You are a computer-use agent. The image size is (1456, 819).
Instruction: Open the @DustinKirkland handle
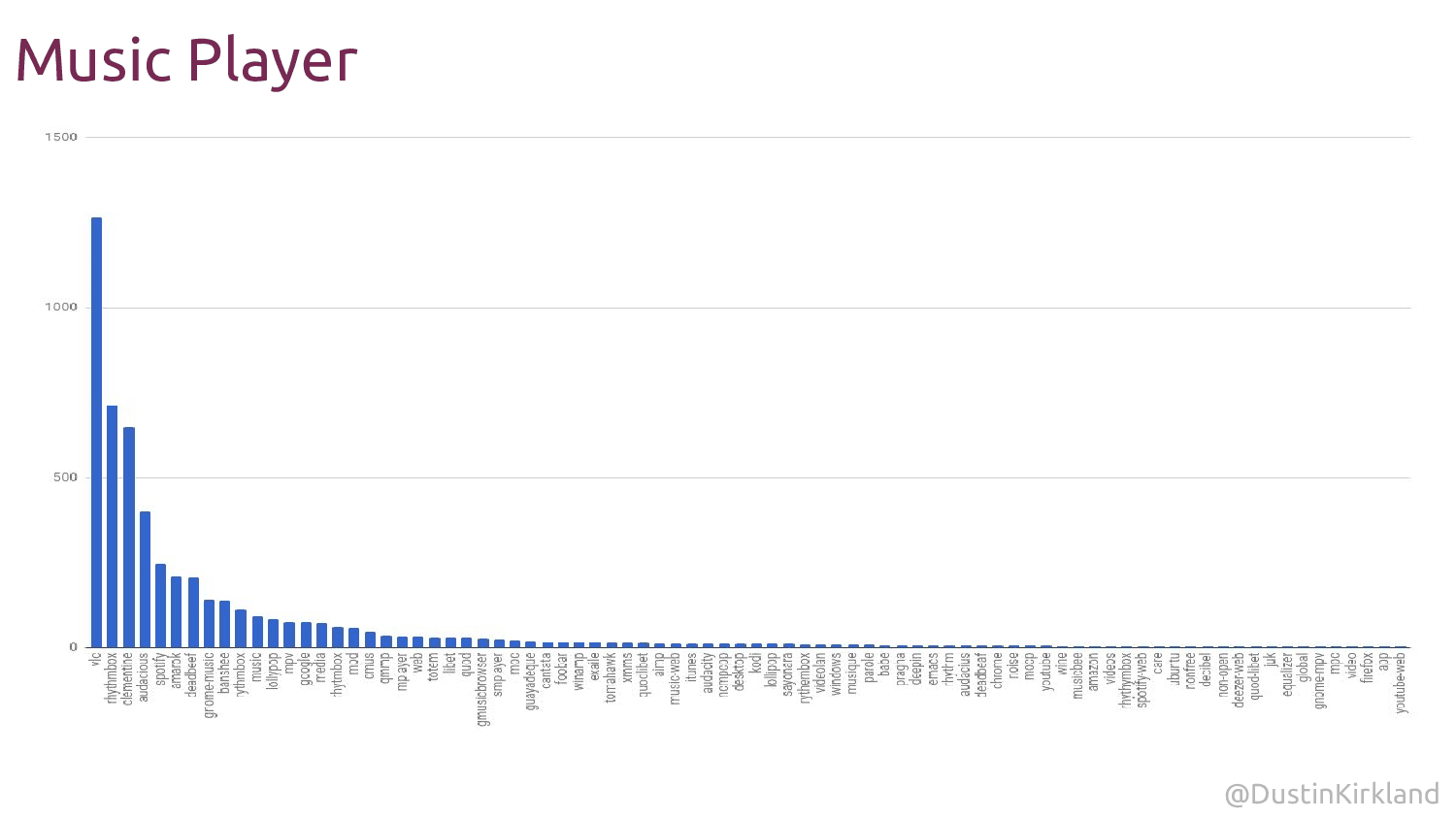pos(1332,794)
